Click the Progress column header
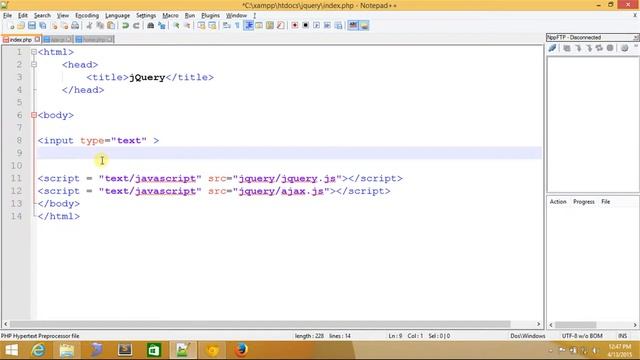Screen dimensions: 640x360 (x=584, y=202)
